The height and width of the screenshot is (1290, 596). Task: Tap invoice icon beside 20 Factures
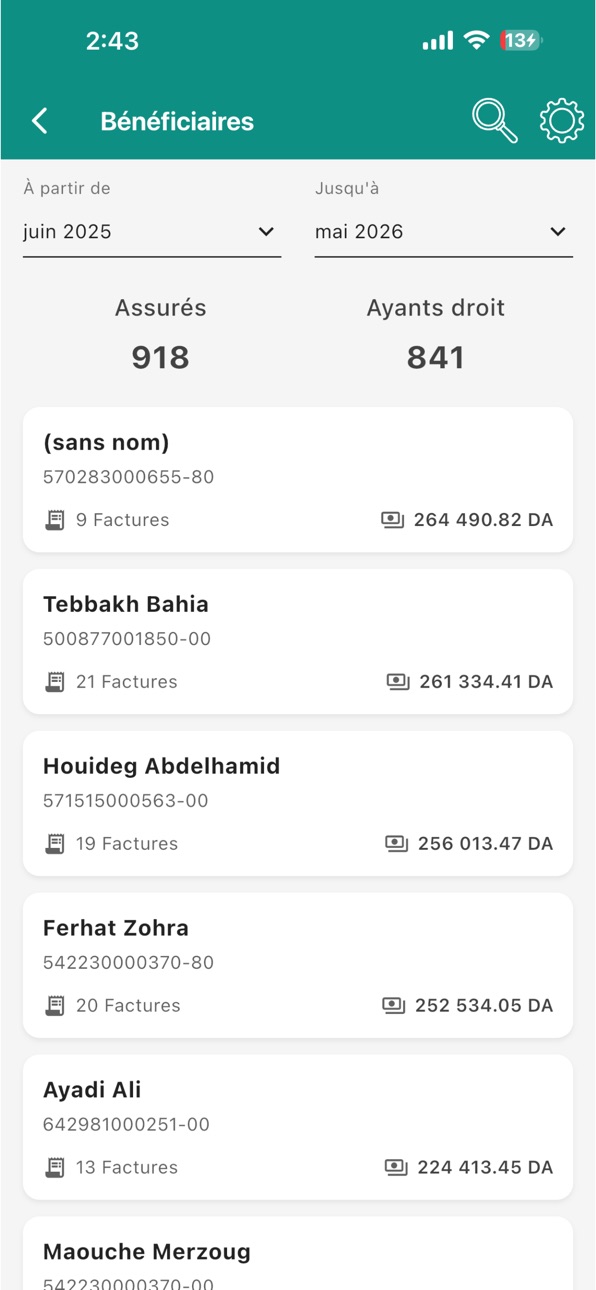point(55,1006)
